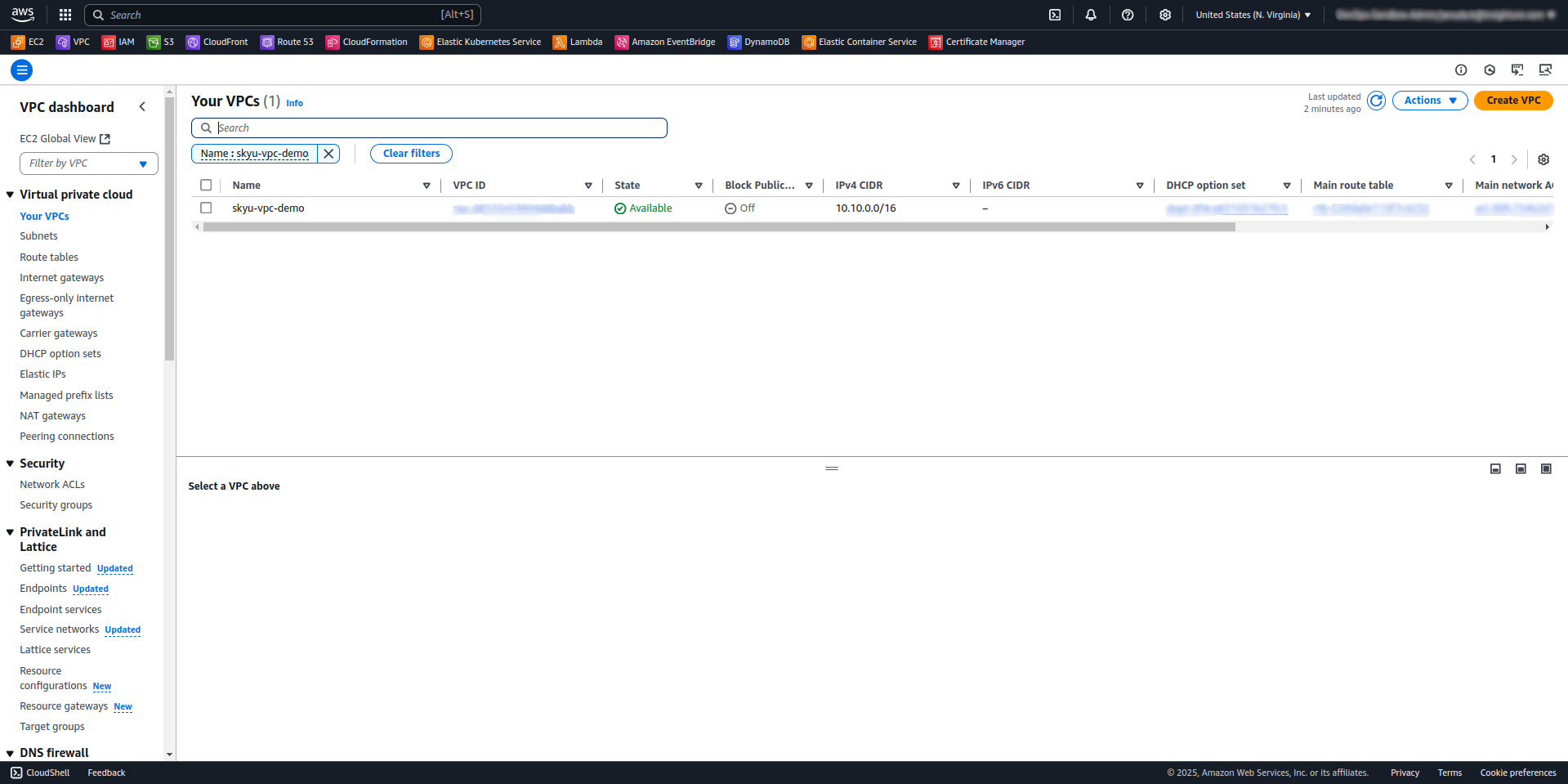Go to Internet gateways in the sidebar

(62, 278)
